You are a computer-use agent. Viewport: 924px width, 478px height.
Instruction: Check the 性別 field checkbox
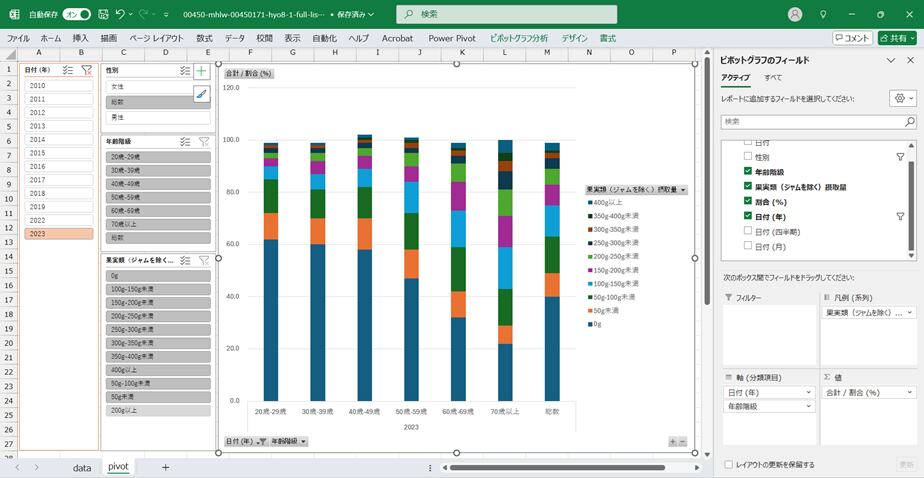(x=747, y=157)
